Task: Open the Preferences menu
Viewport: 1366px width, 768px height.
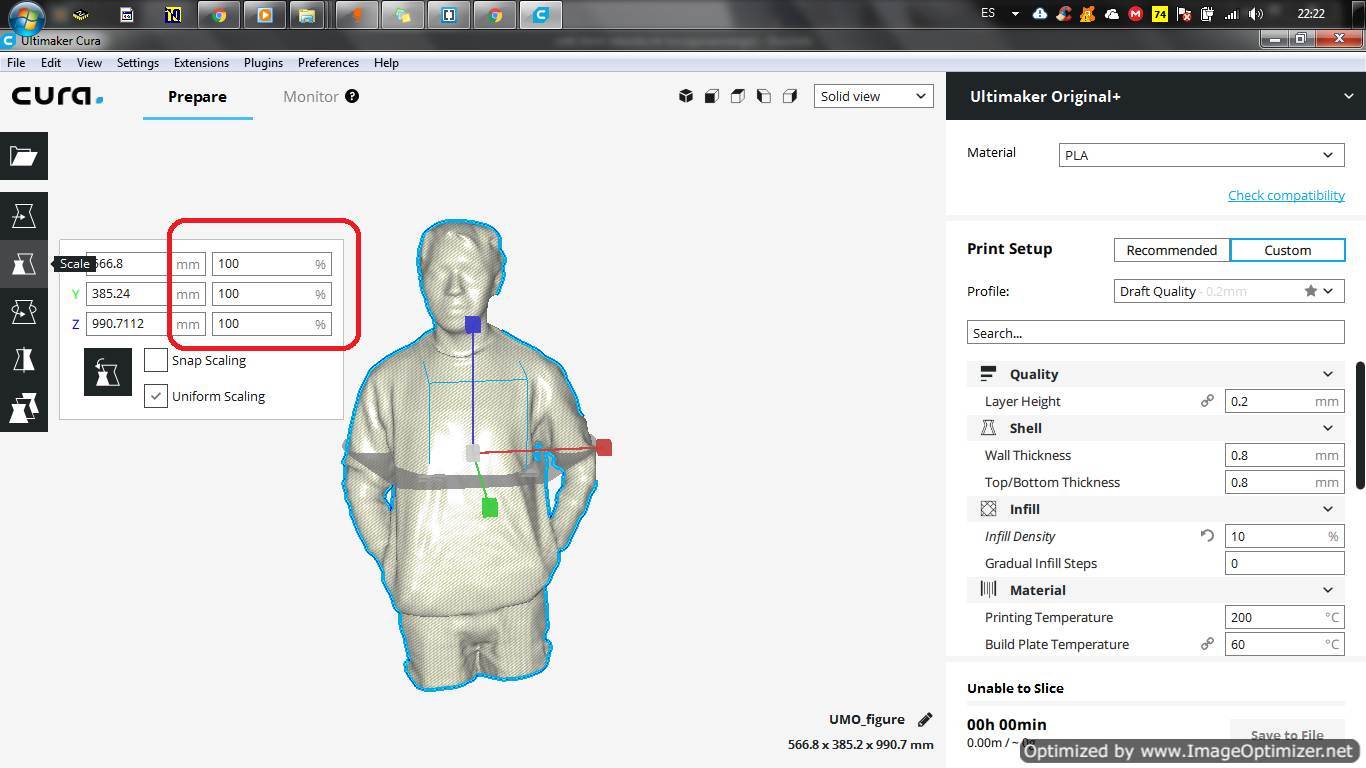Action: pyautogui.click(x=328, y=62)
